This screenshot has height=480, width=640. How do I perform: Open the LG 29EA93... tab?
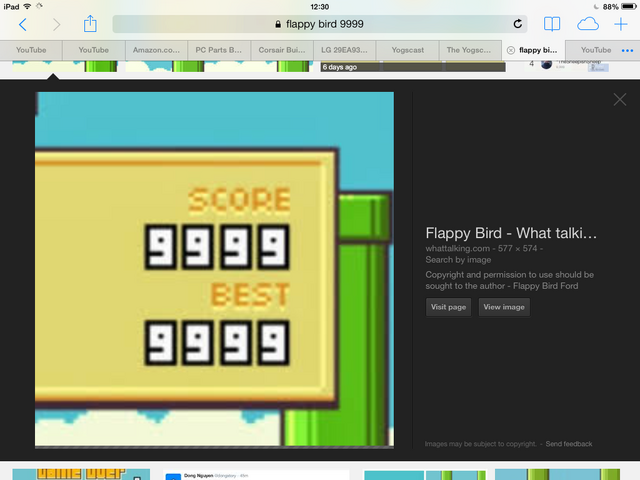344,50
